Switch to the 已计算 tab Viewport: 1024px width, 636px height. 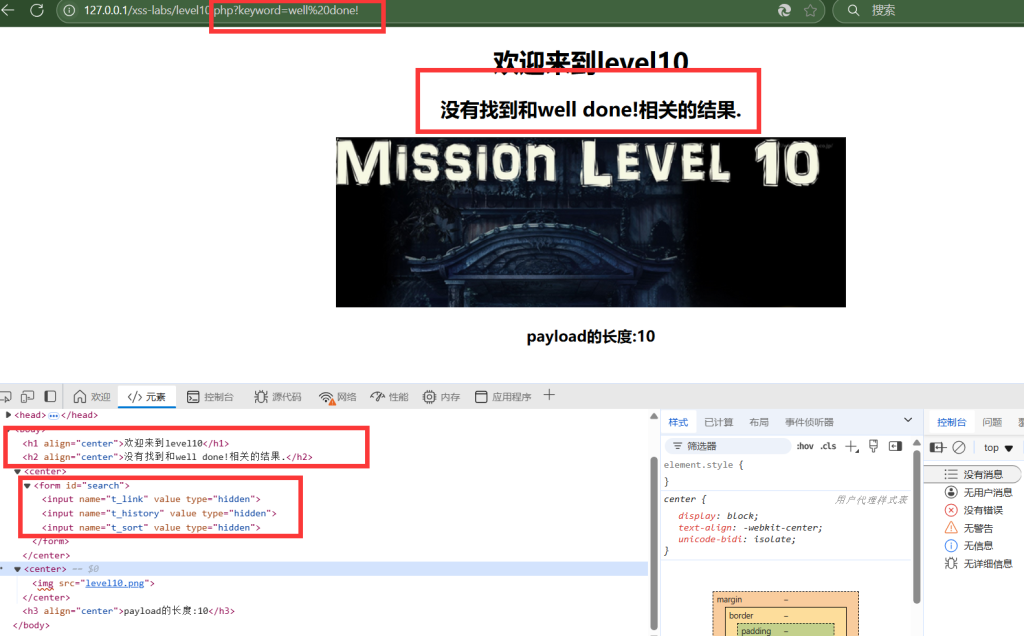(x=718, y=422)
